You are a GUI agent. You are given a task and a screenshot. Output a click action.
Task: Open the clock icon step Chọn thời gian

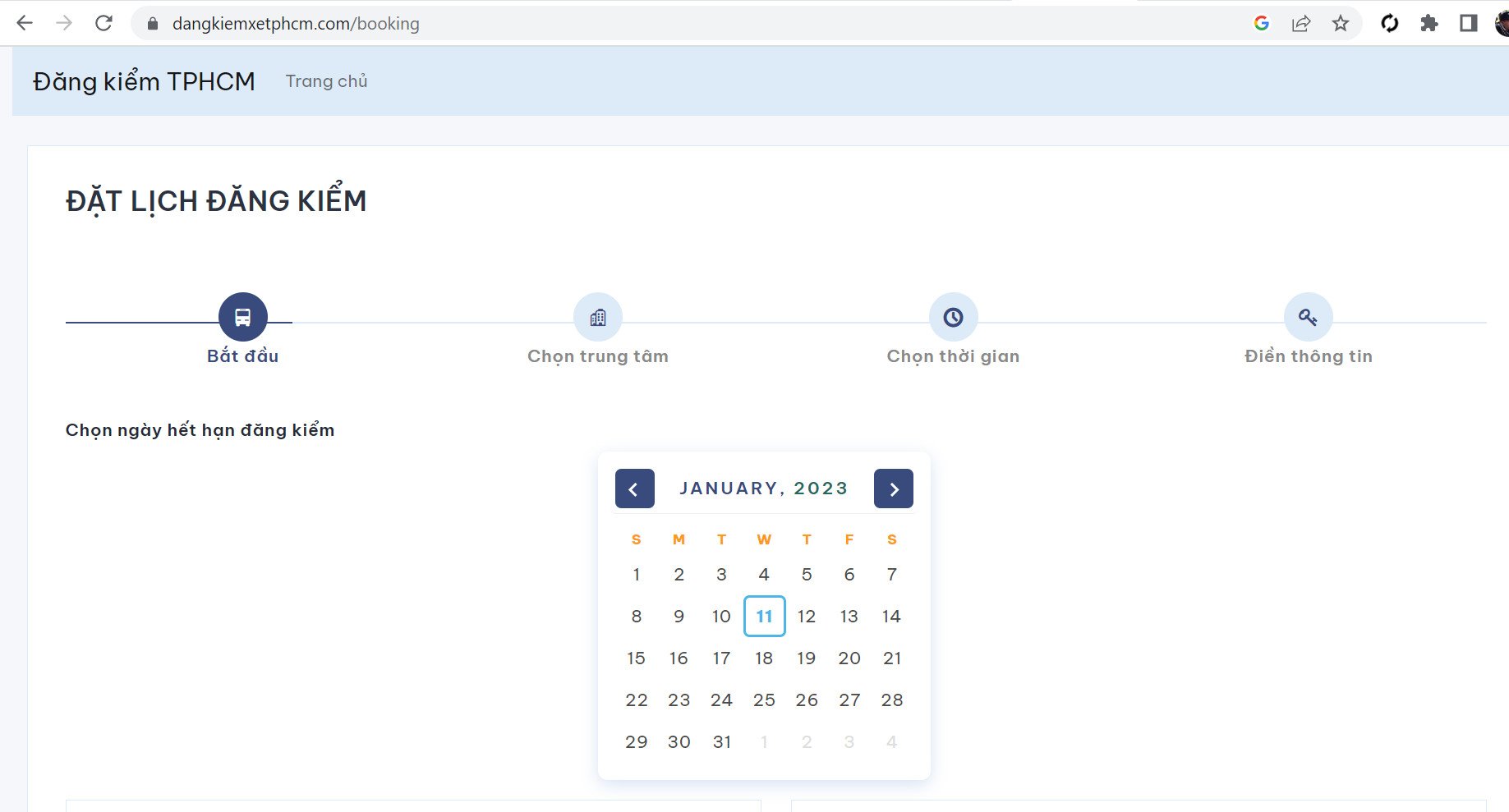[953, 317]
